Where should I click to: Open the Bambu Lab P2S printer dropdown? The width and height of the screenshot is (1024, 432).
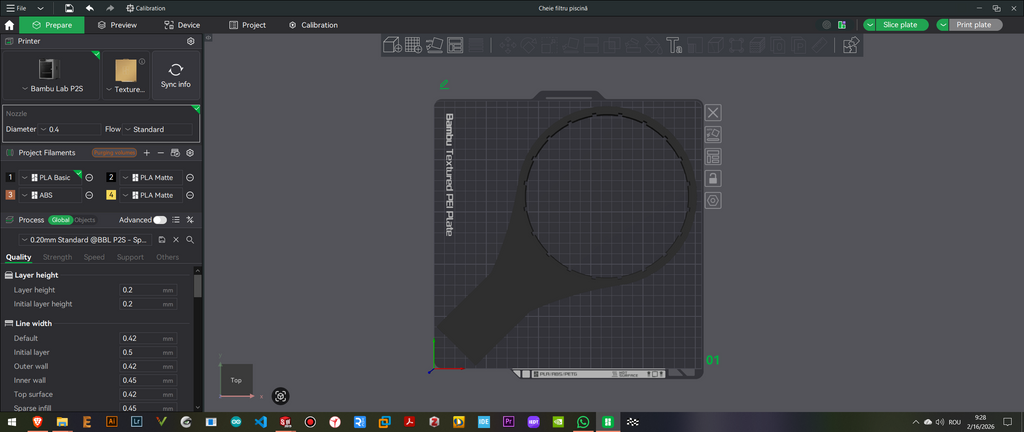tap(52, 76)
